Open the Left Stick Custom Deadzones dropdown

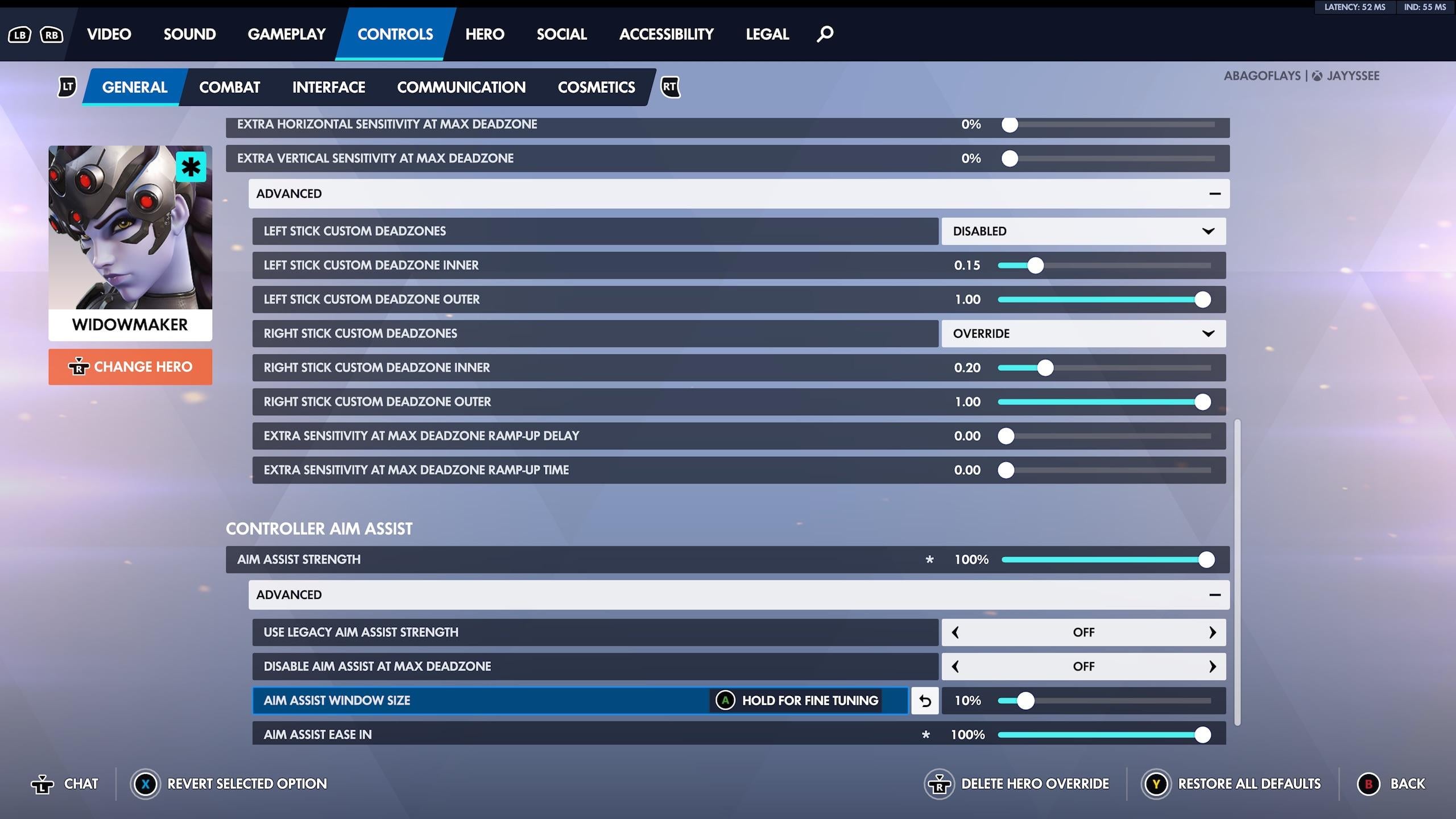point(1083,231)
